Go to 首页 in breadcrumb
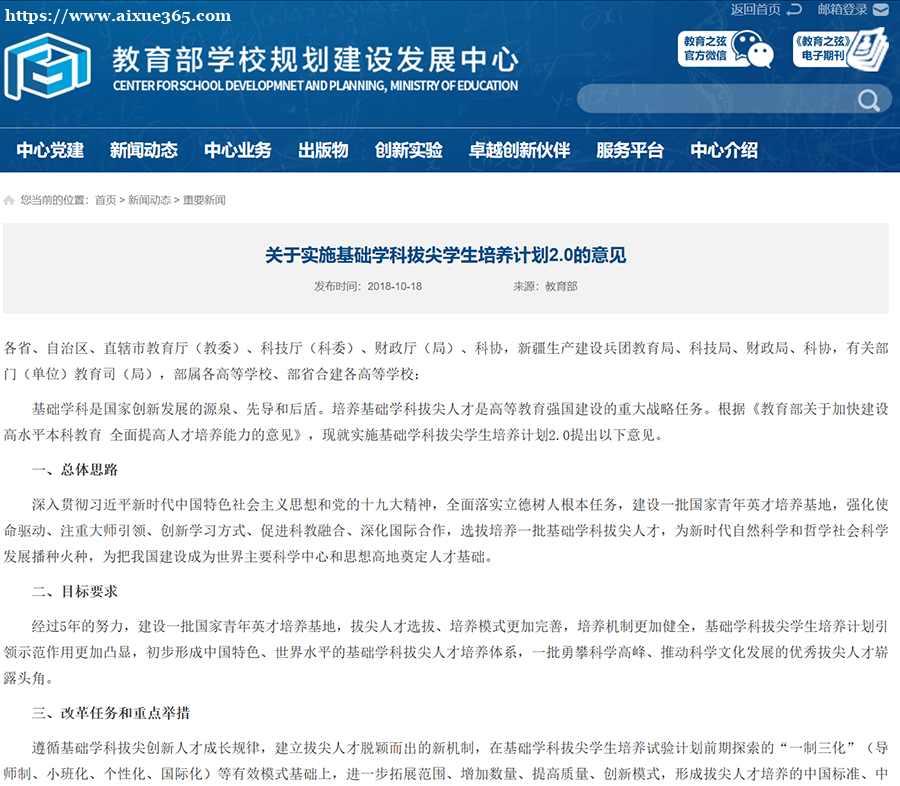Screen dimensions: 900x786 click(106, 200)
